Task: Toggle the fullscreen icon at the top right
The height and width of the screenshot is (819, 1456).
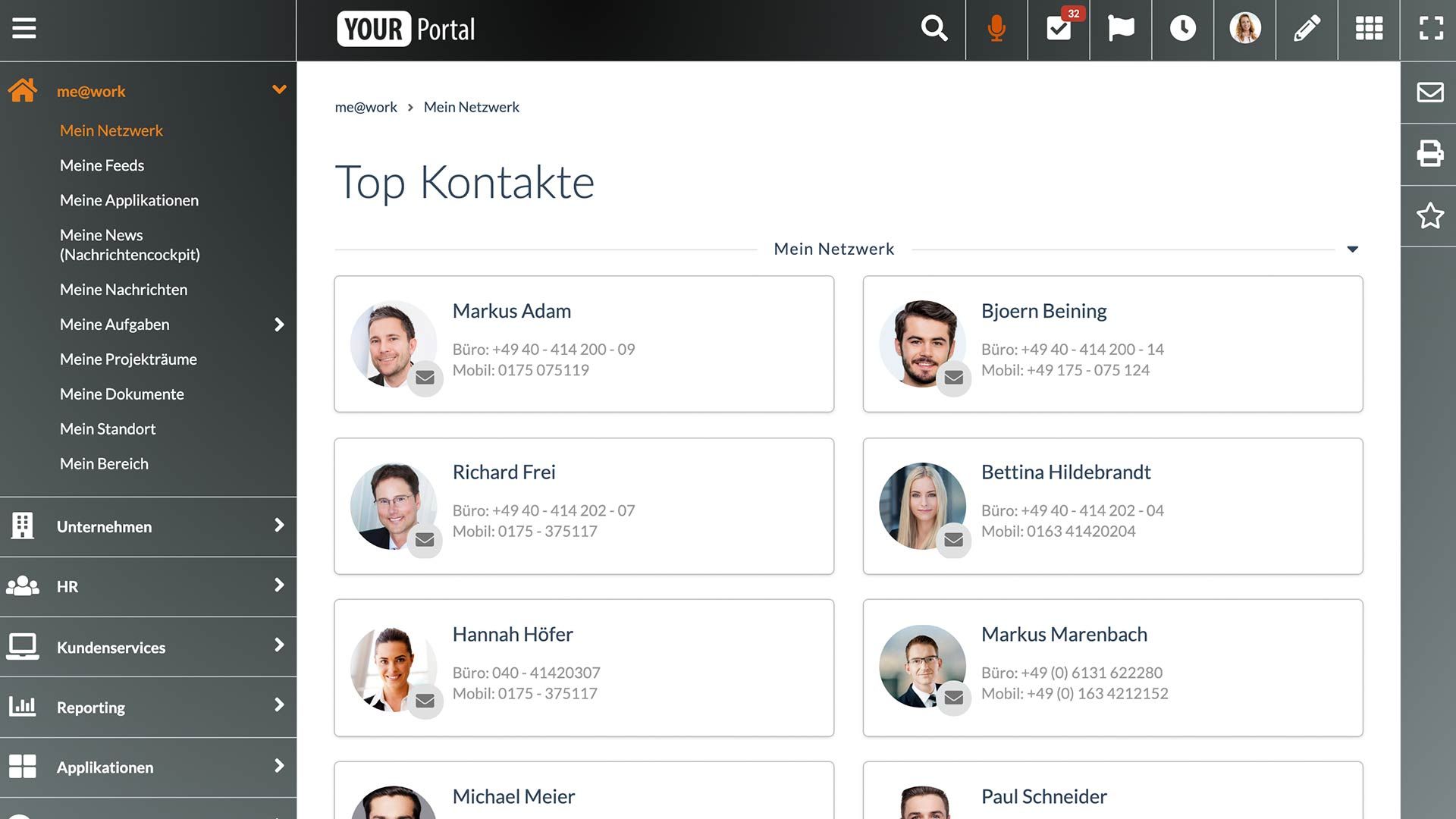Action: pyautogui.click(x=1431, y=29)
